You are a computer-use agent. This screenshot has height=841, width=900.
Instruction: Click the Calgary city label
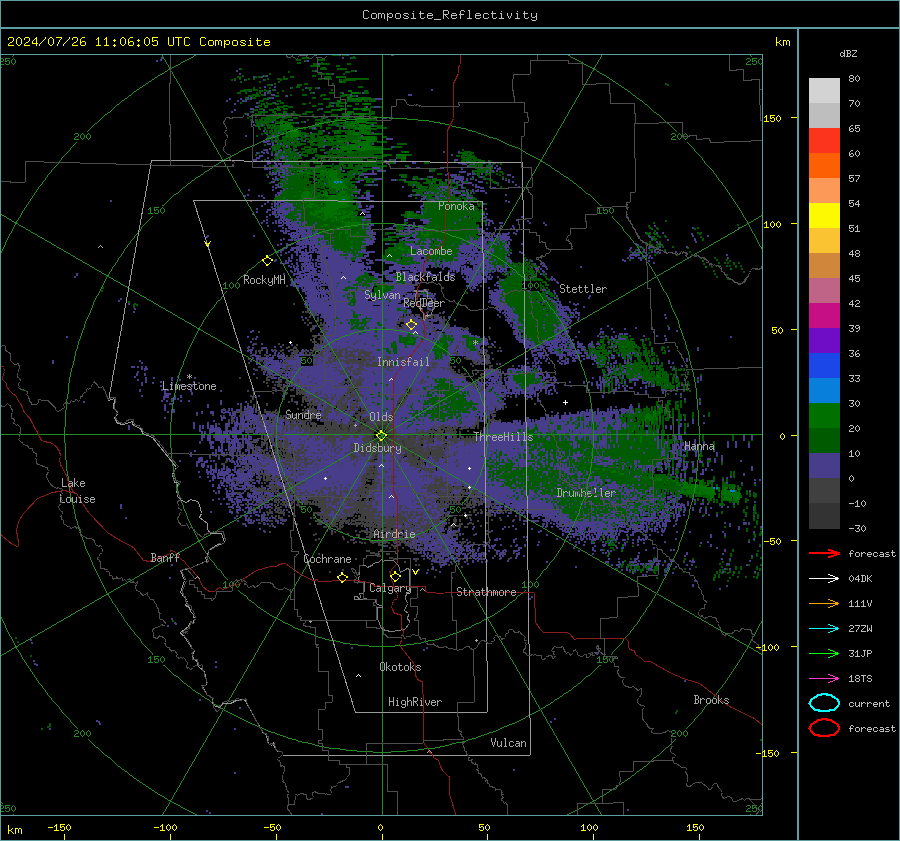(390, 588)
